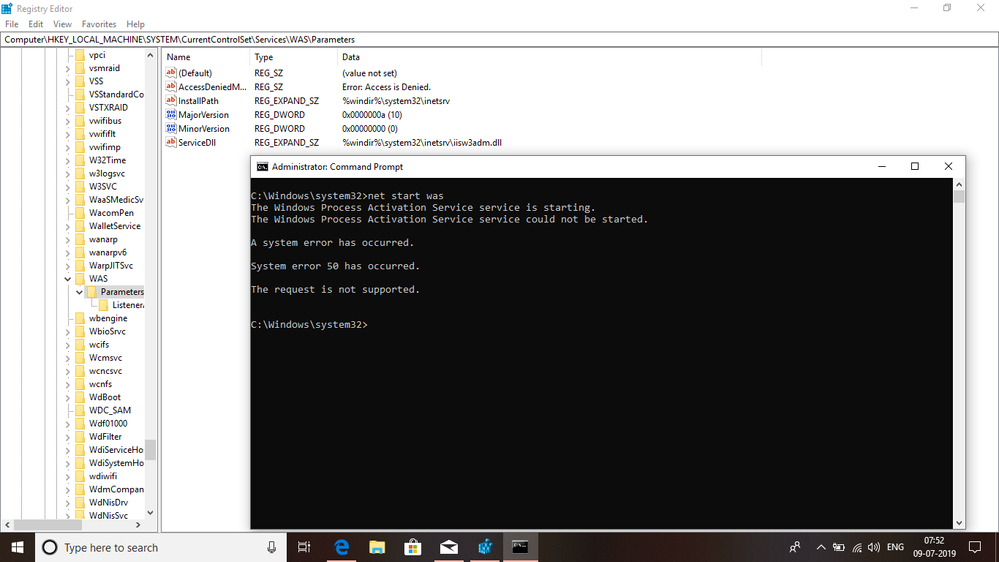999x562 pixels.
Task: Click the ServiceDll string value icon
Action: 171,143
